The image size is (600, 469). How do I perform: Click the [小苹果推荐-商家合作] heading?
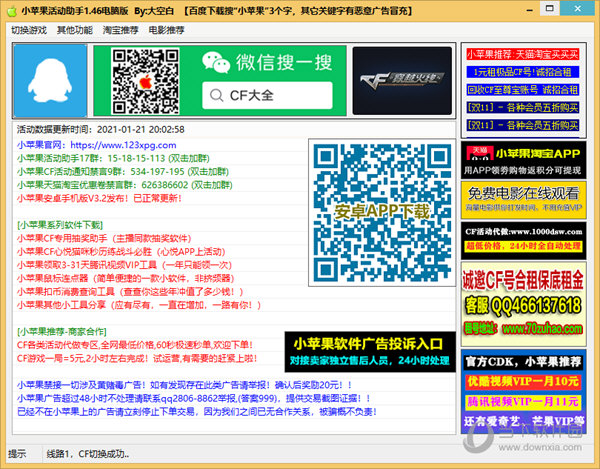point(62,332)
